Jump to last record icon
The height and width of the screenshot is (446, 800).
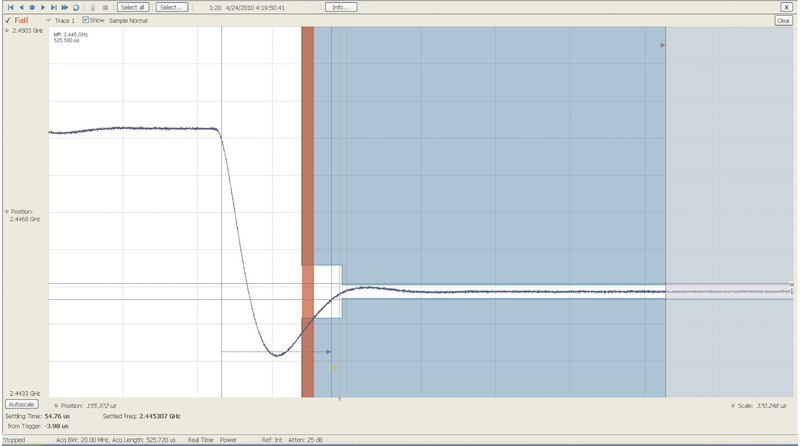point(54,7)
